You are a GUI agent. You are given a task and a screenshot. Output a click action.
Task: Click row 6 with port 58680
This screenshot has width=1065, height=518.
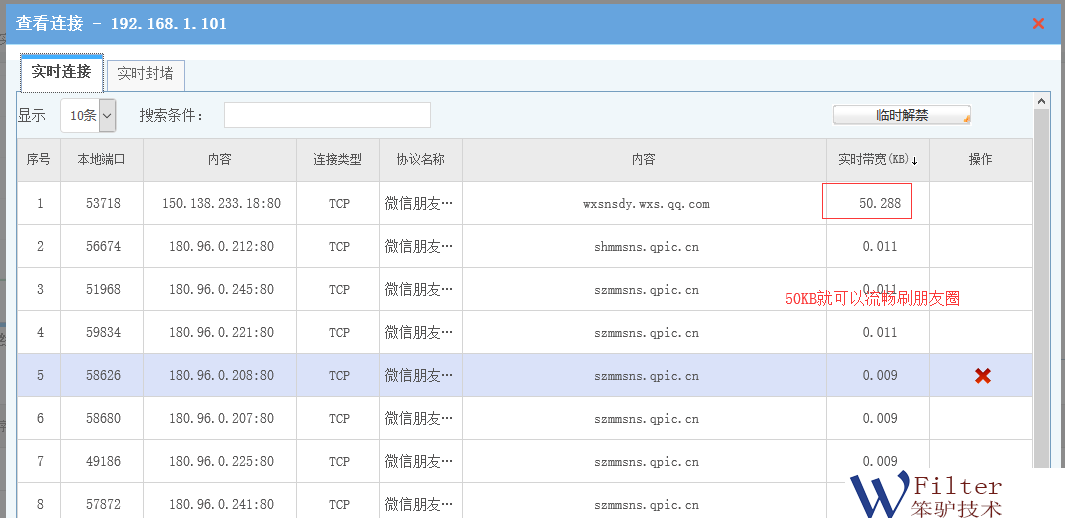click(x=101, y=419)
